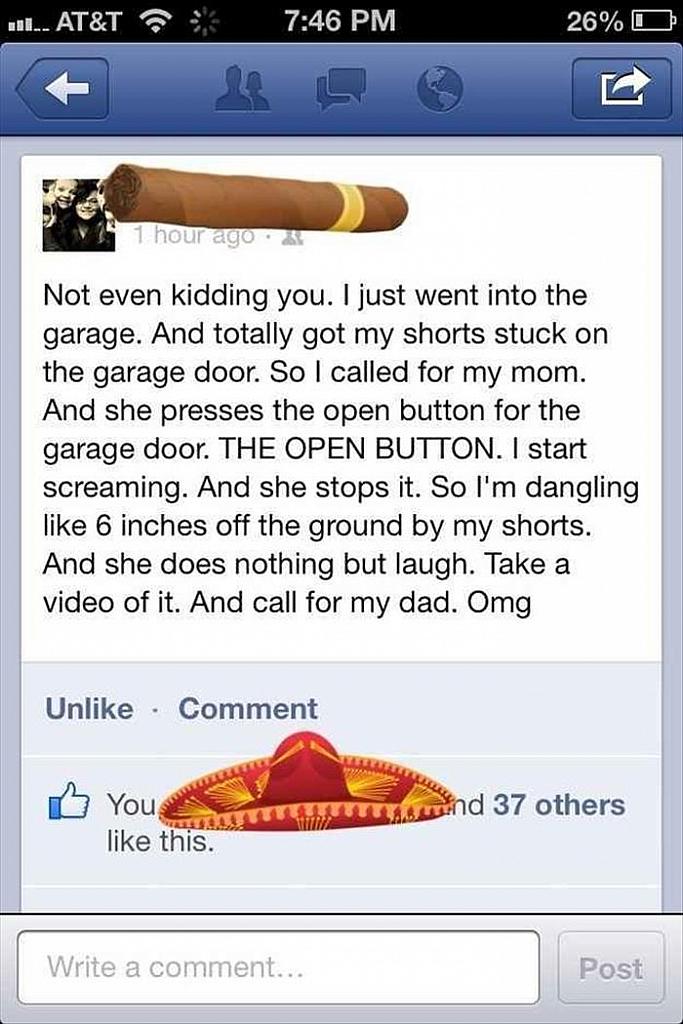The width and height of the screenshot is (683, 1024).
Task: Tap the back arrow button
Action: (63, 89)
